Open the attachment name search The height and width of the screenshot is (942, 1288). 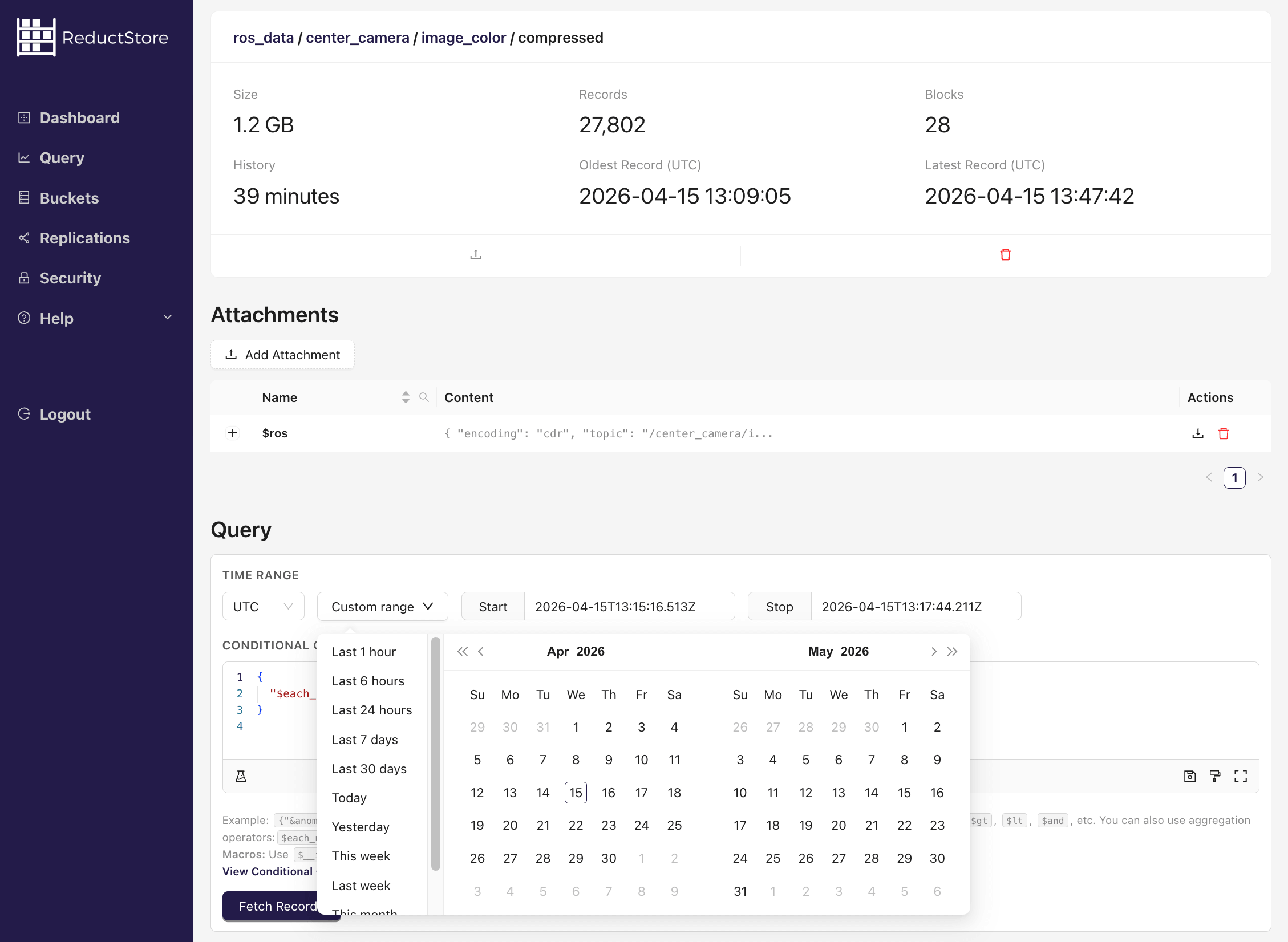click(x=424, y=397)
